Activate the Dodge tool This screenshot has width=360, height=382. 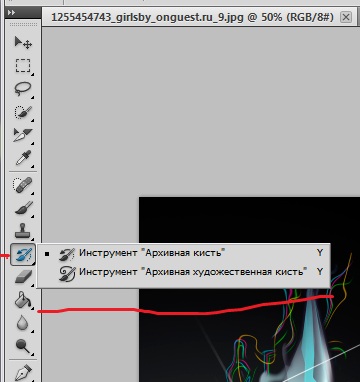point(23,347)
